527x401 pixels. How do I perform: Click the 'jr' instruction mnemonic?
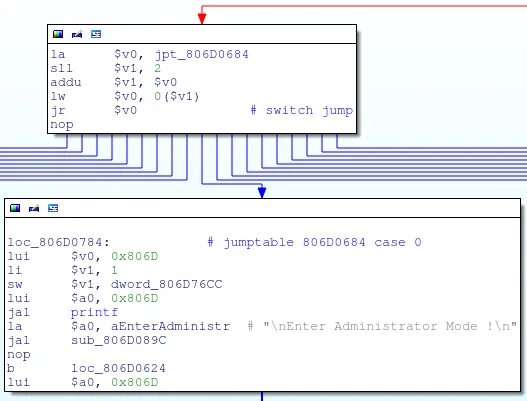pyautogui.click(x=58, y=111)
